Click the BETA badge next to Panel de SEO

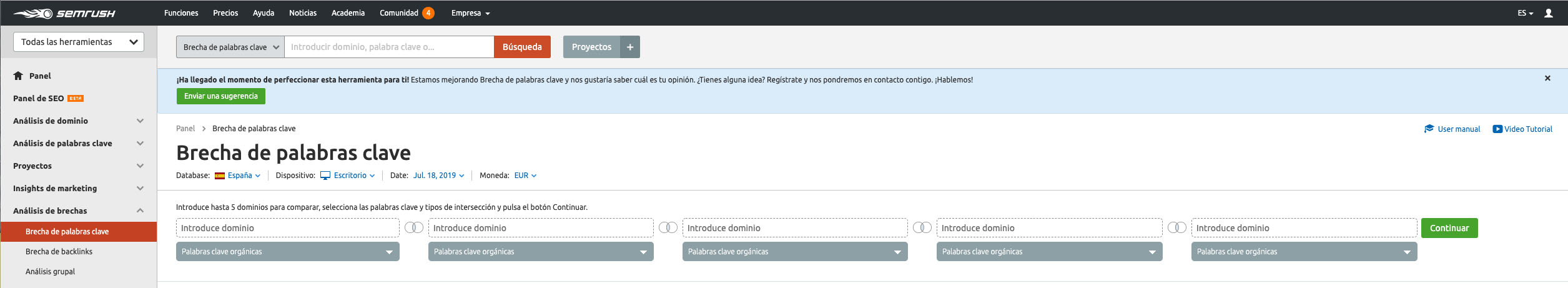pos(76,98)
